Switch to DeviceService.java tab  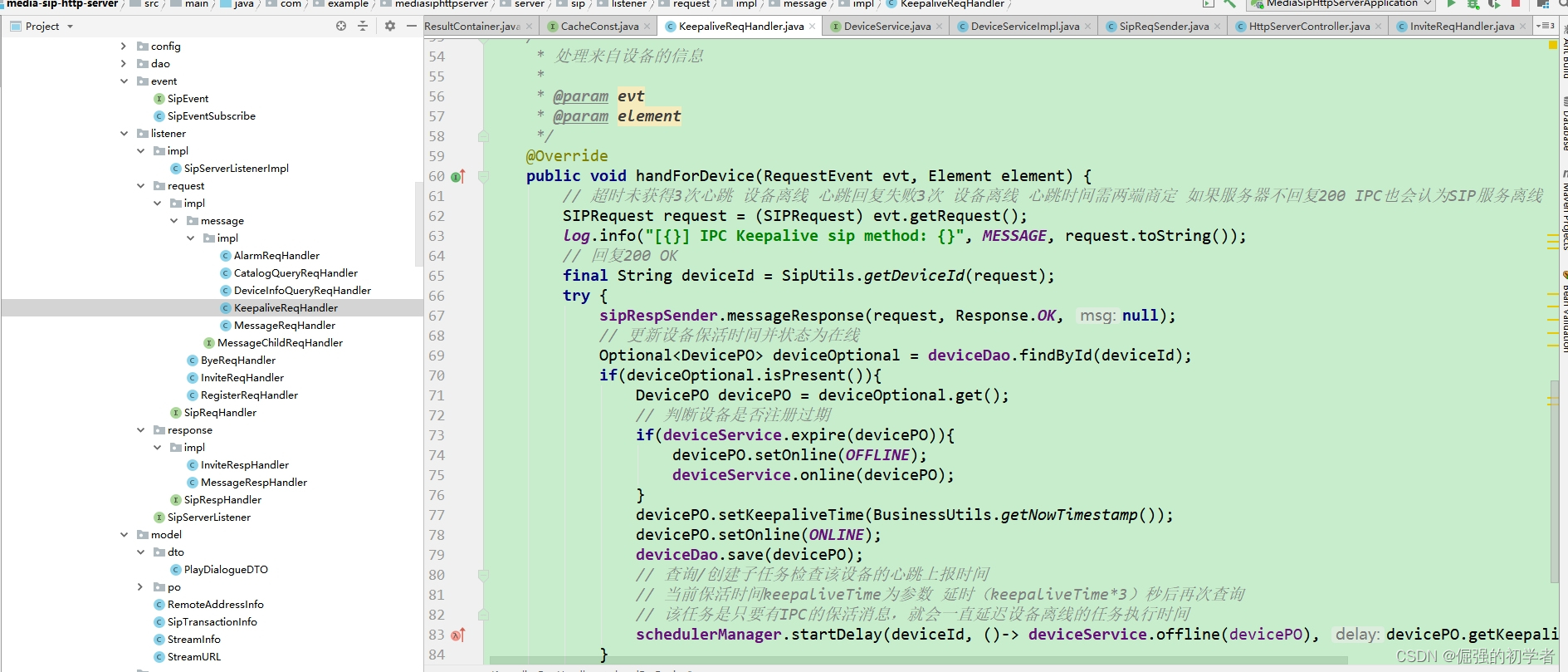[x=887, y=26]
